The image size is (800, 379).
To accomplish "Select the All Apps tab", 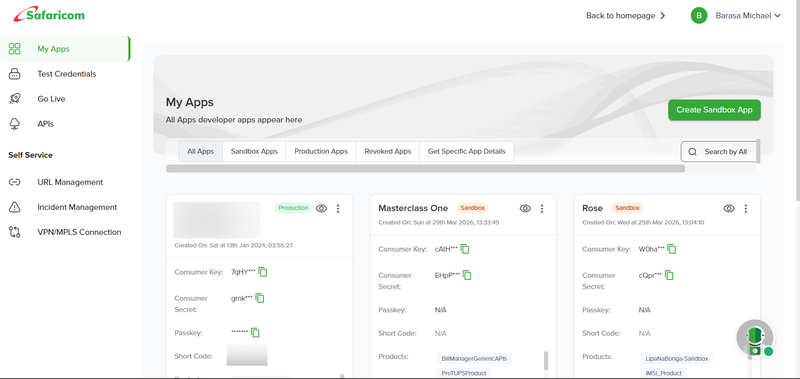I will (201, 151).
